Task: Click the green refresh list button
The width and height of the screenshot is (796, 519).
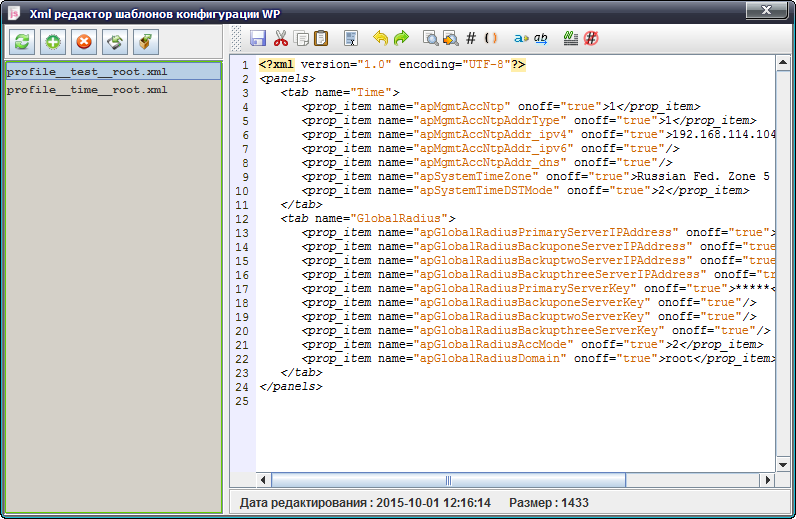Action: click(21, 42)
